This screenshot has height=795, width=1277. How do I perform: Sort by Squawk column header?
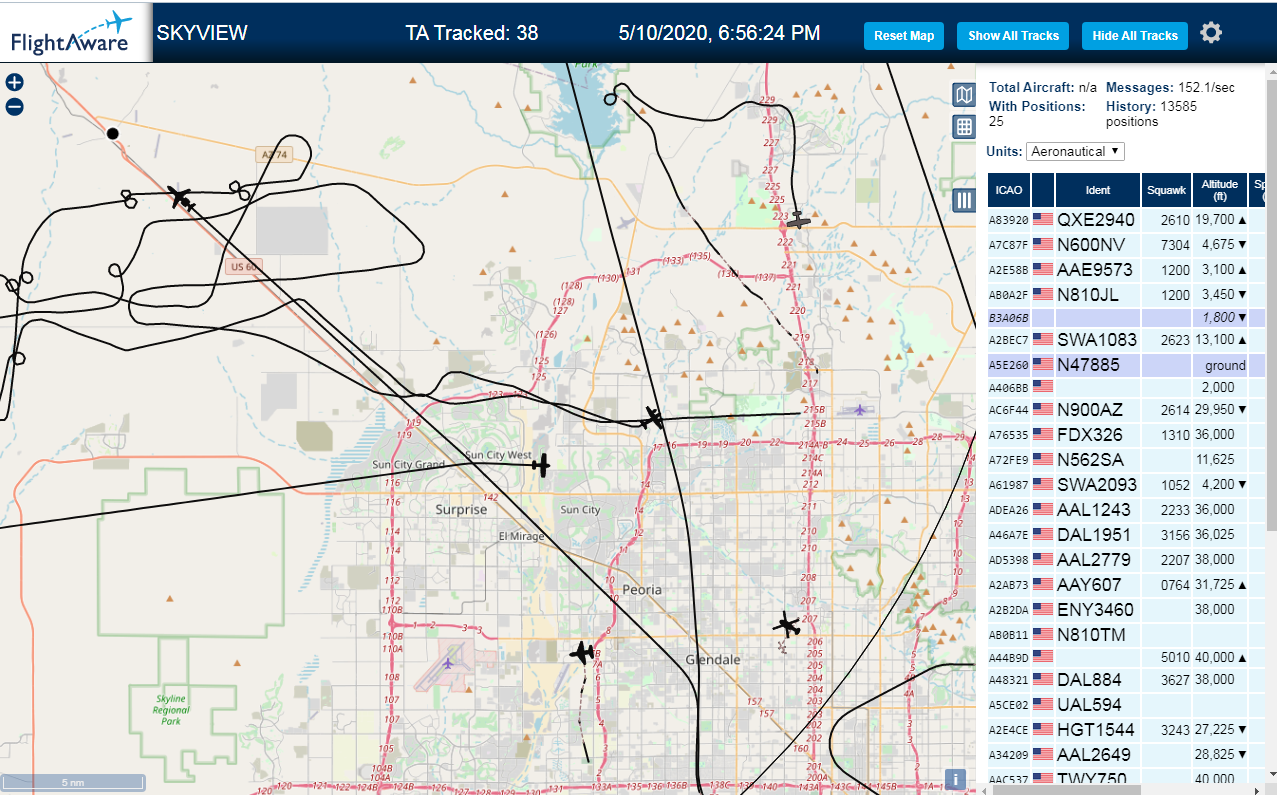(1166, 190)
